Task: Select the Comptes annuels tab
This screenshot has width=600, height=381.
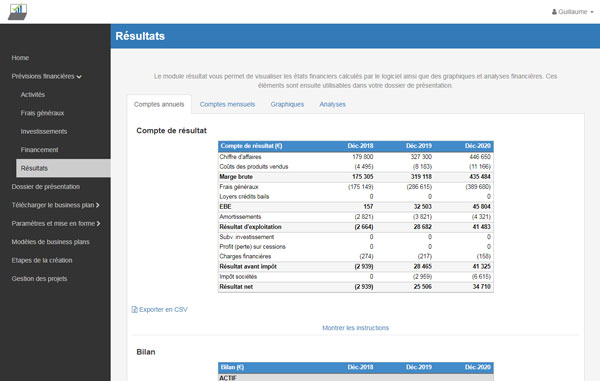Action: coord(159,104)
